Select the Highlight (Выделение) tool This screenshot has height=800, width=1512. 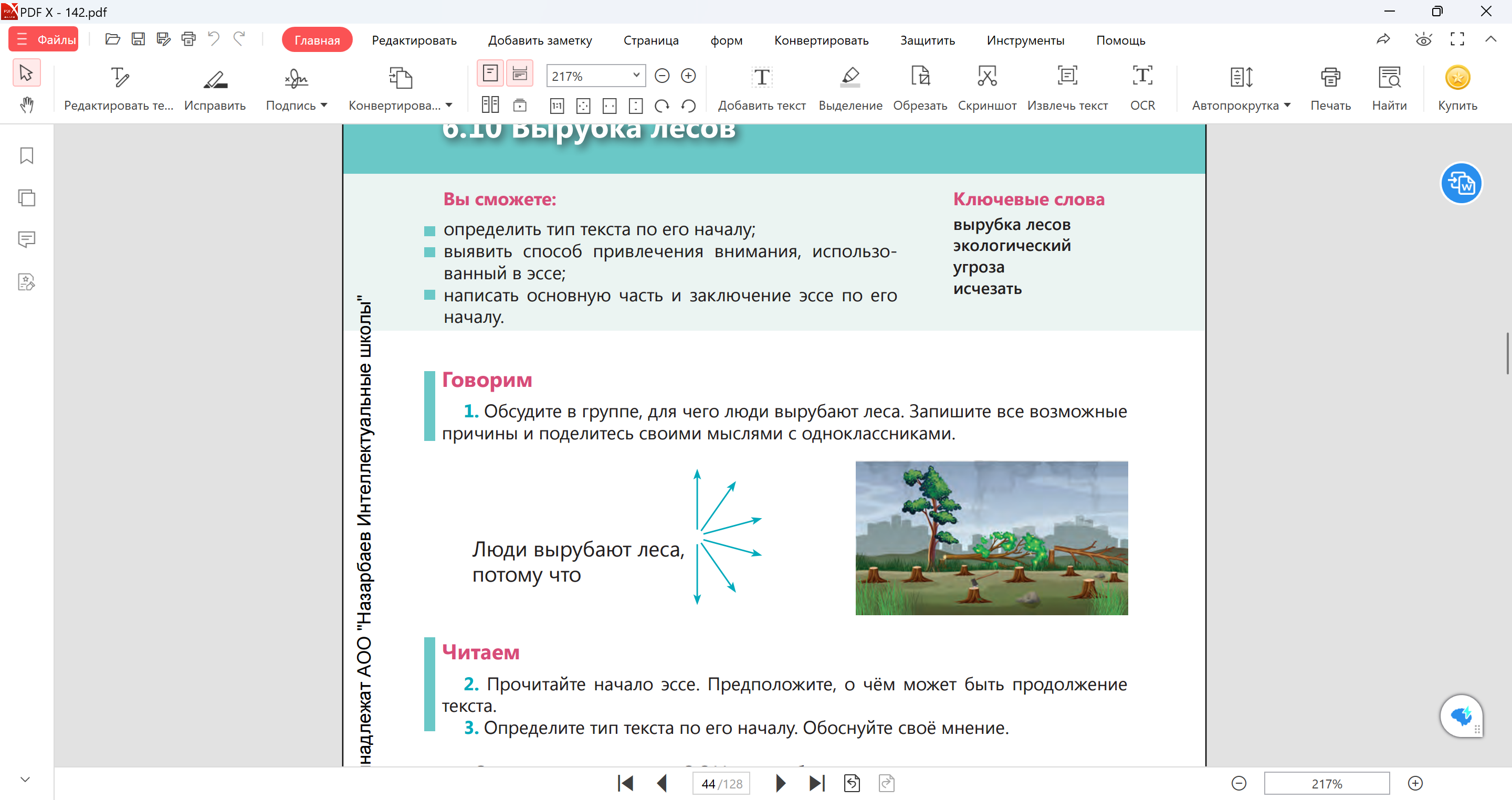(849, 88)
